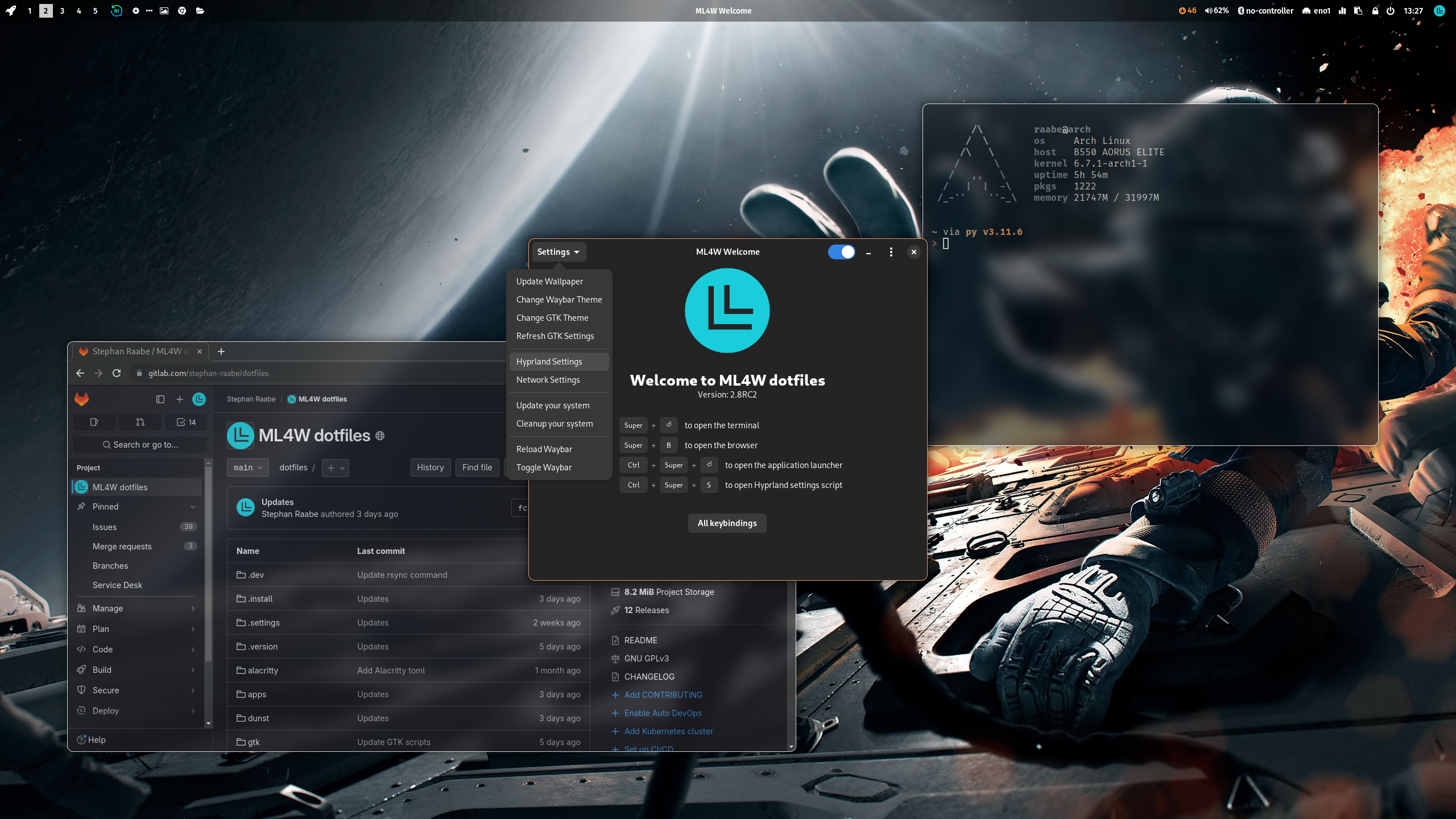Click the lock screen icon in Waybar

(x=1375, y=10)
